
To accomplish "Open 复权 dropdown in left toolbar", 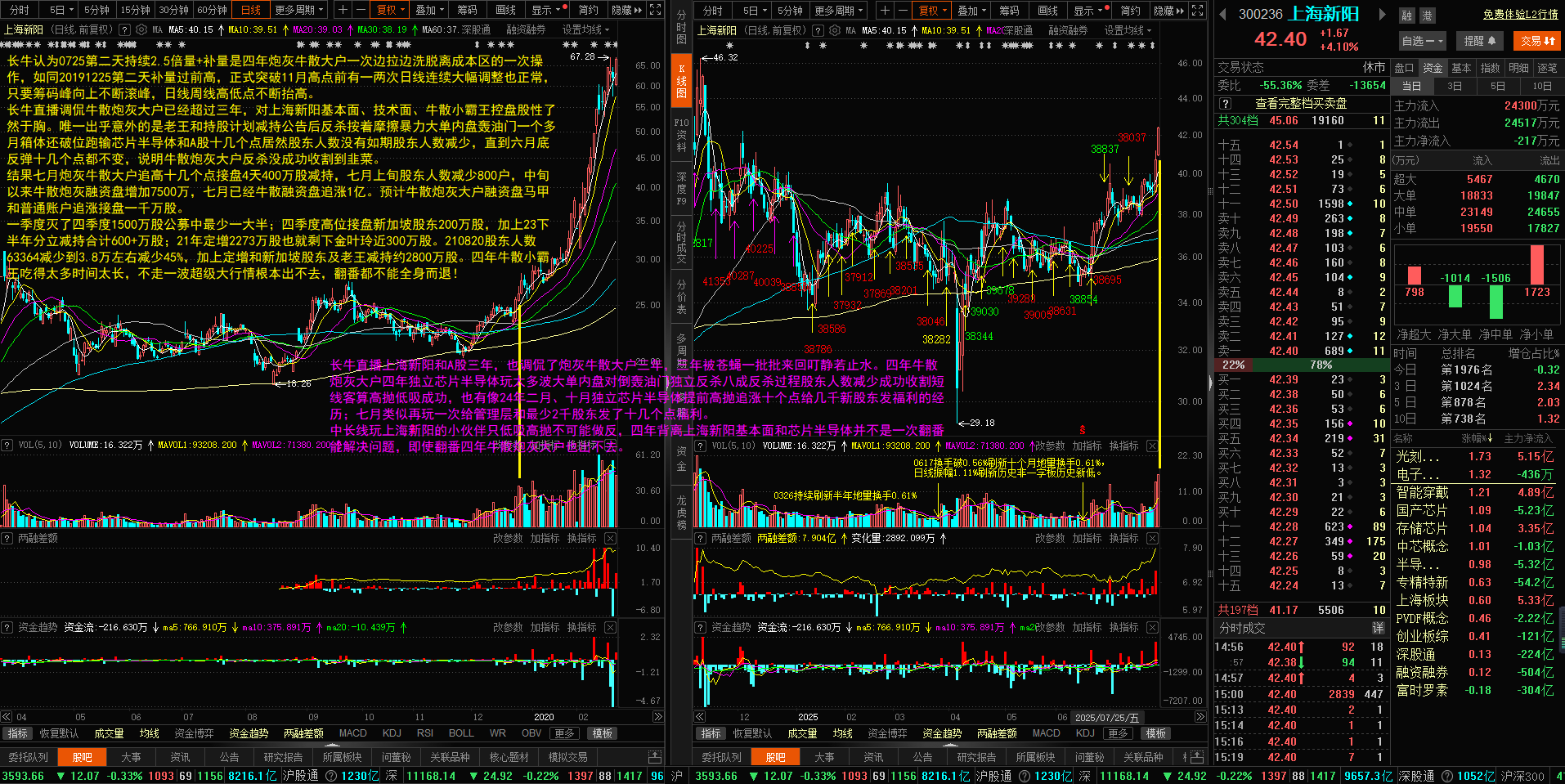I will [x=391, y=10].
